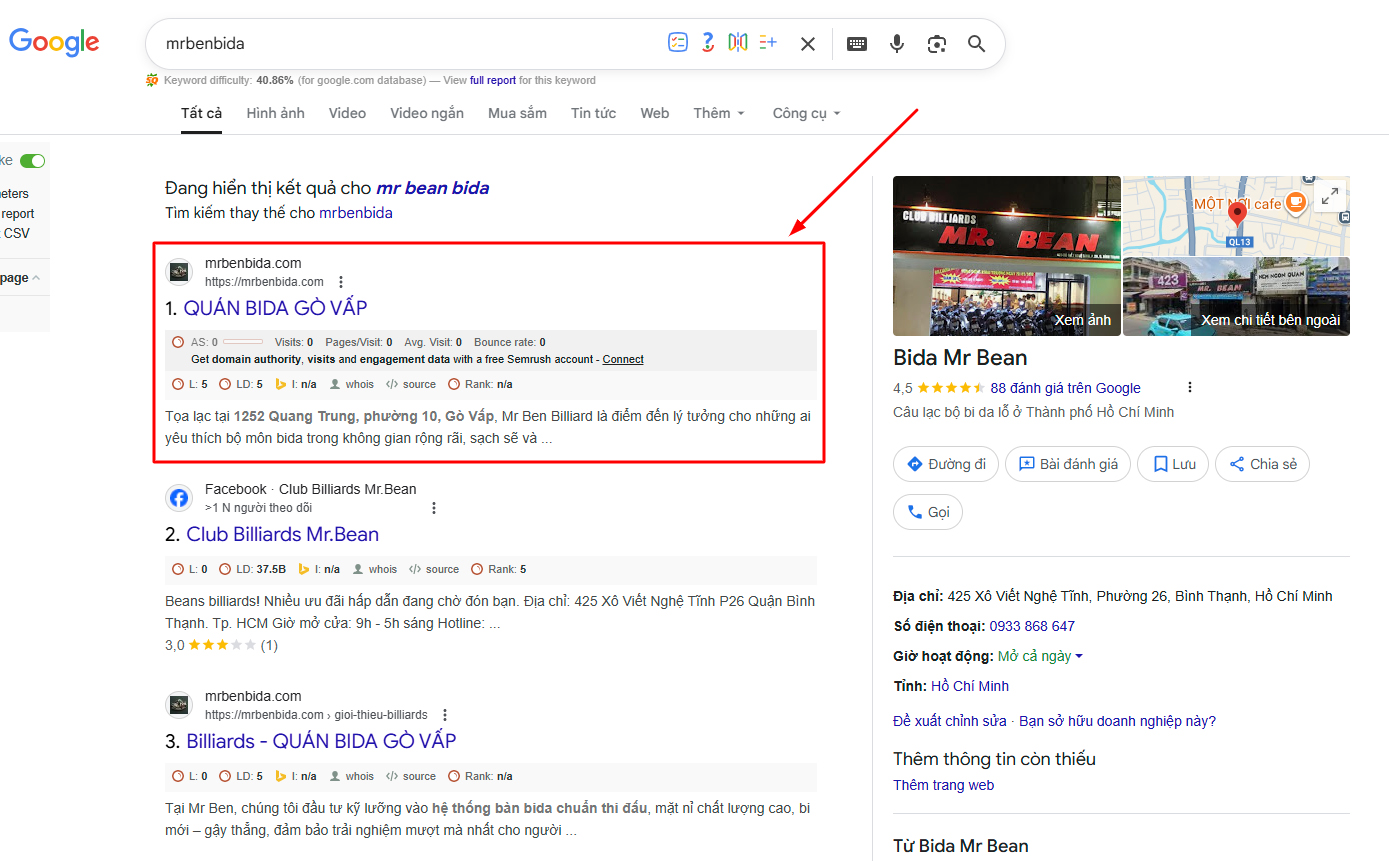The height and width of the screenshot is (861, 1389).
Task: Open the Club Billiards Mr.Bean result
Action: coord(283,534)
